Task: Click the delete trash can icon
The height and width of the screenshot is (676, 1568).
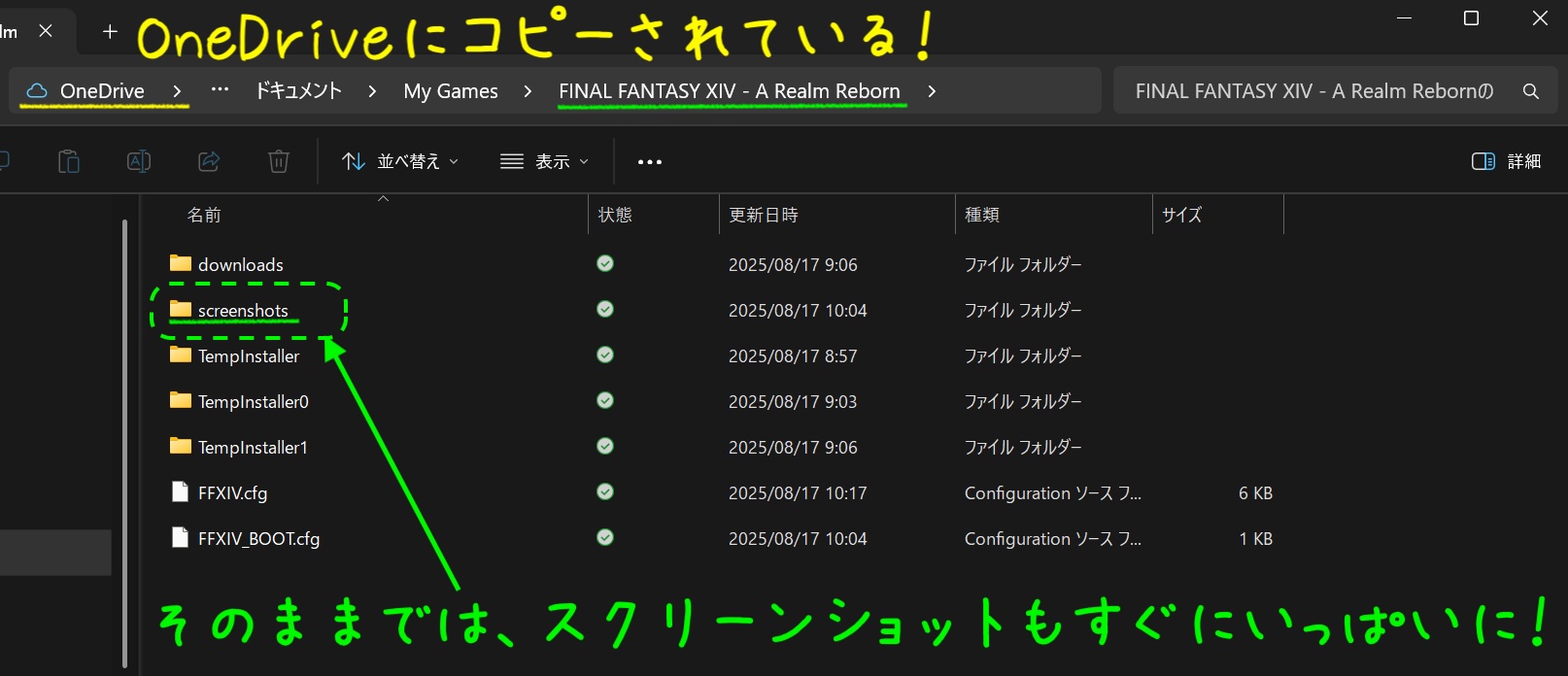Action: click(x=279, y=161)
